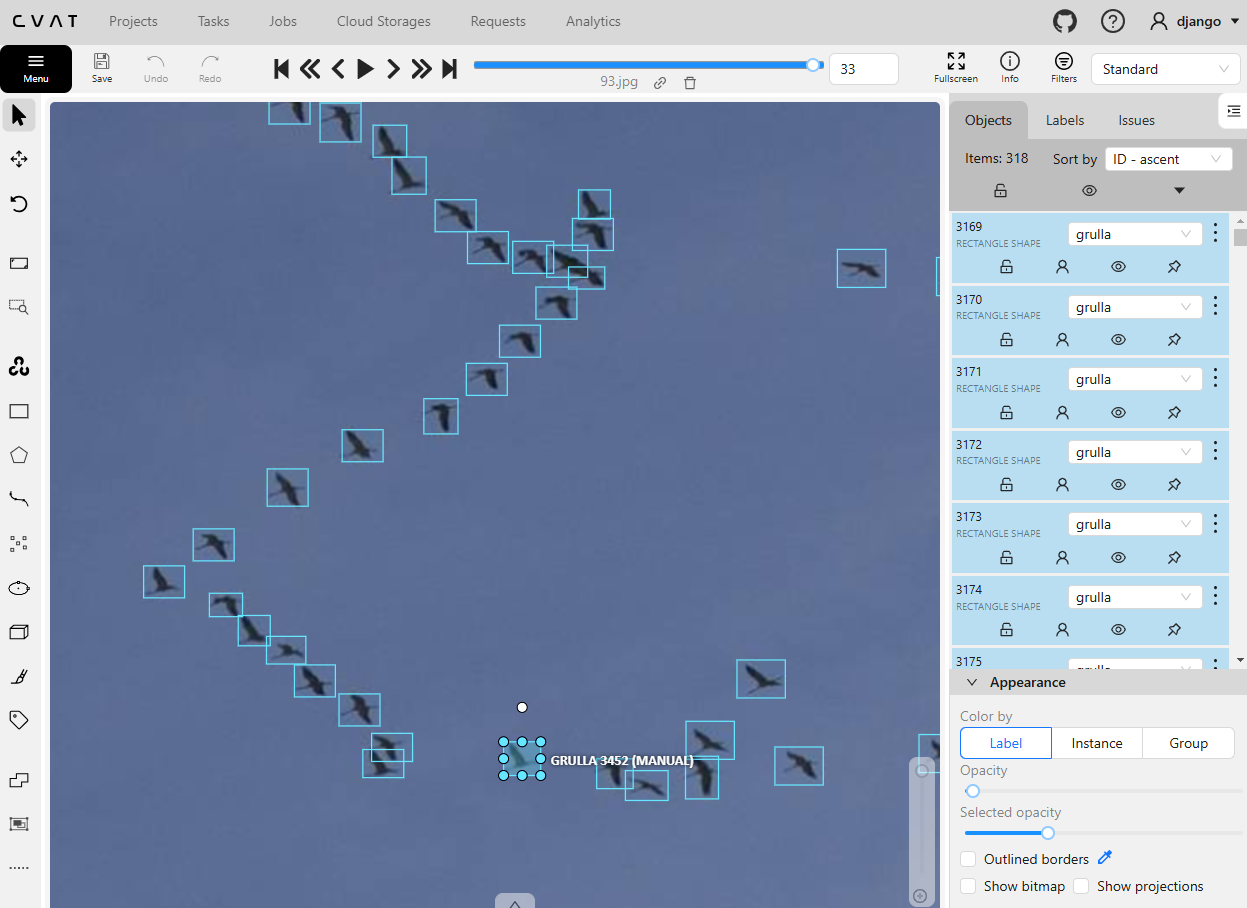Change label dropdown for object 3169

[1135, 234]
